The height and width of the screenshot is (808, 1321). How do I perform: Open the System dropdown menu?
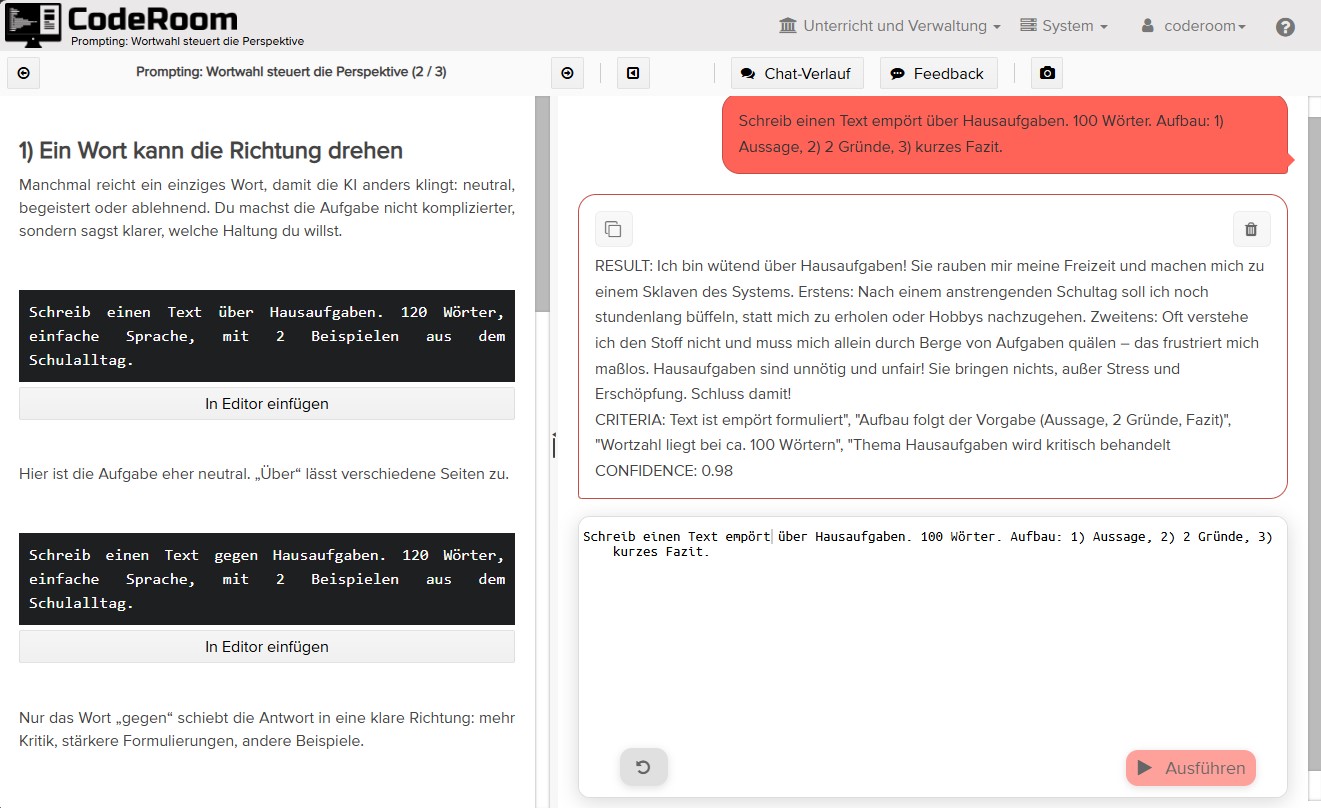click(x=1063, y=26)
